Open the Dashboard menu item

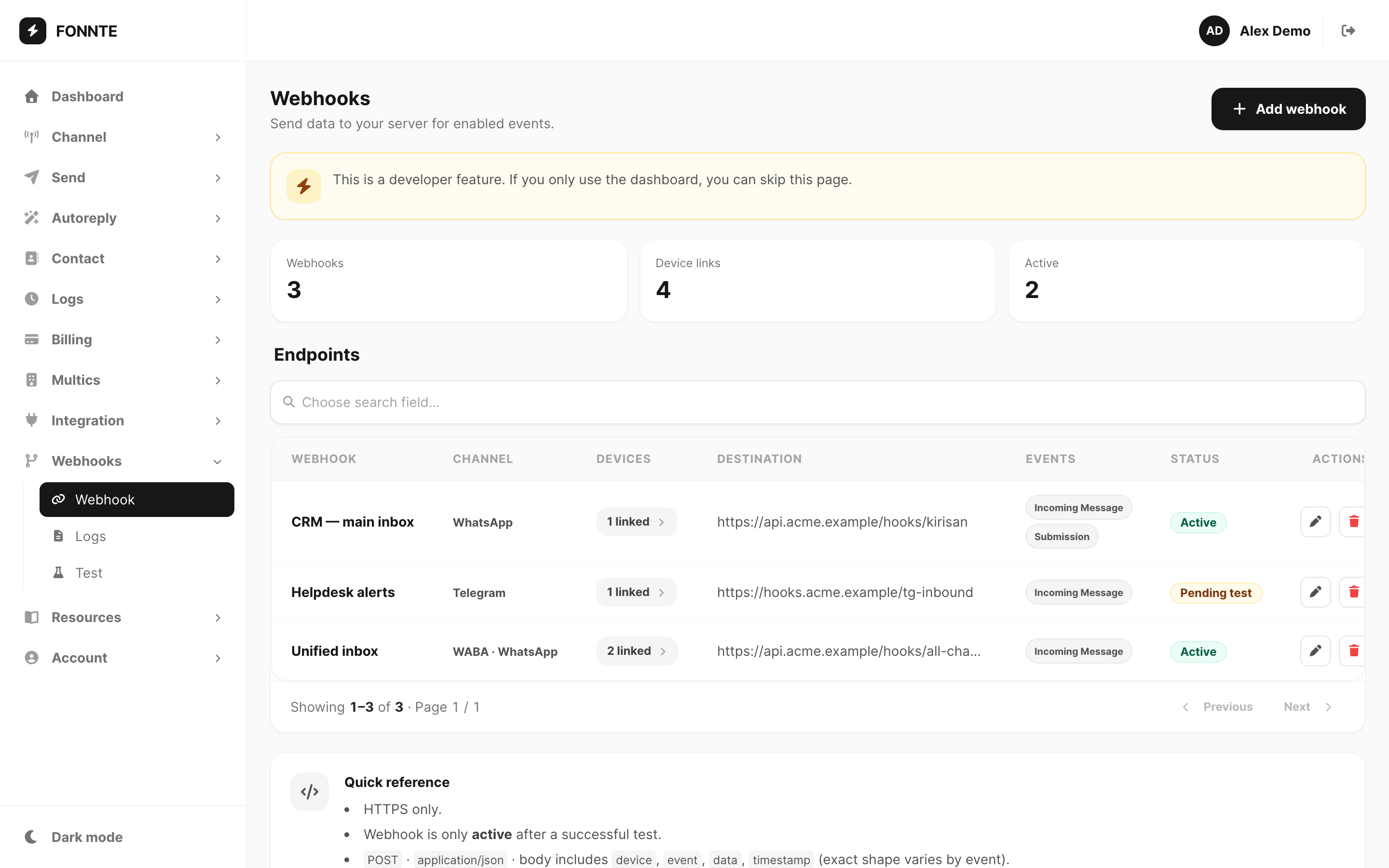[123, 96]
